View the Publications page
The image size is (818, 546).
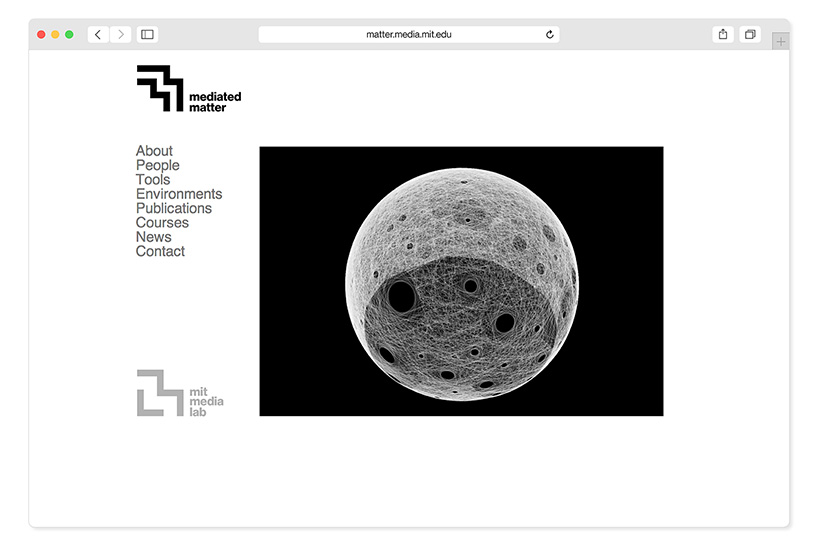tap(174, 208)
